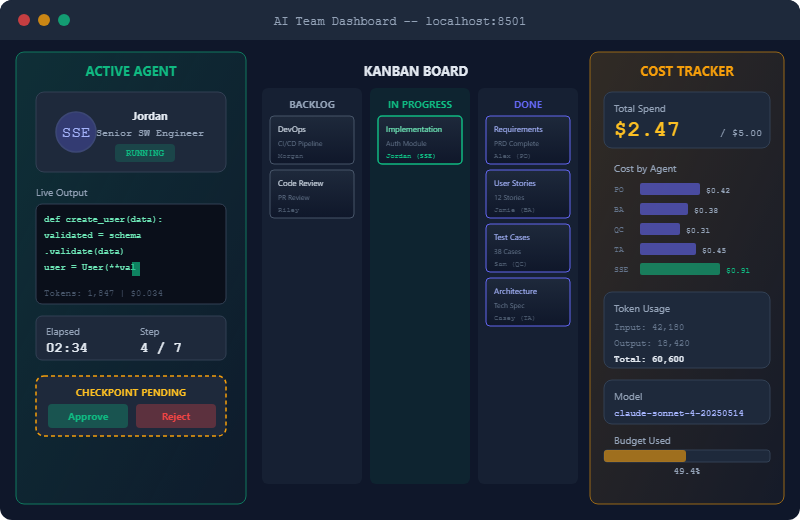The image size is (800, 520).
Task: Click the 49.4% budget percentage label
Action: click(687, 472)
